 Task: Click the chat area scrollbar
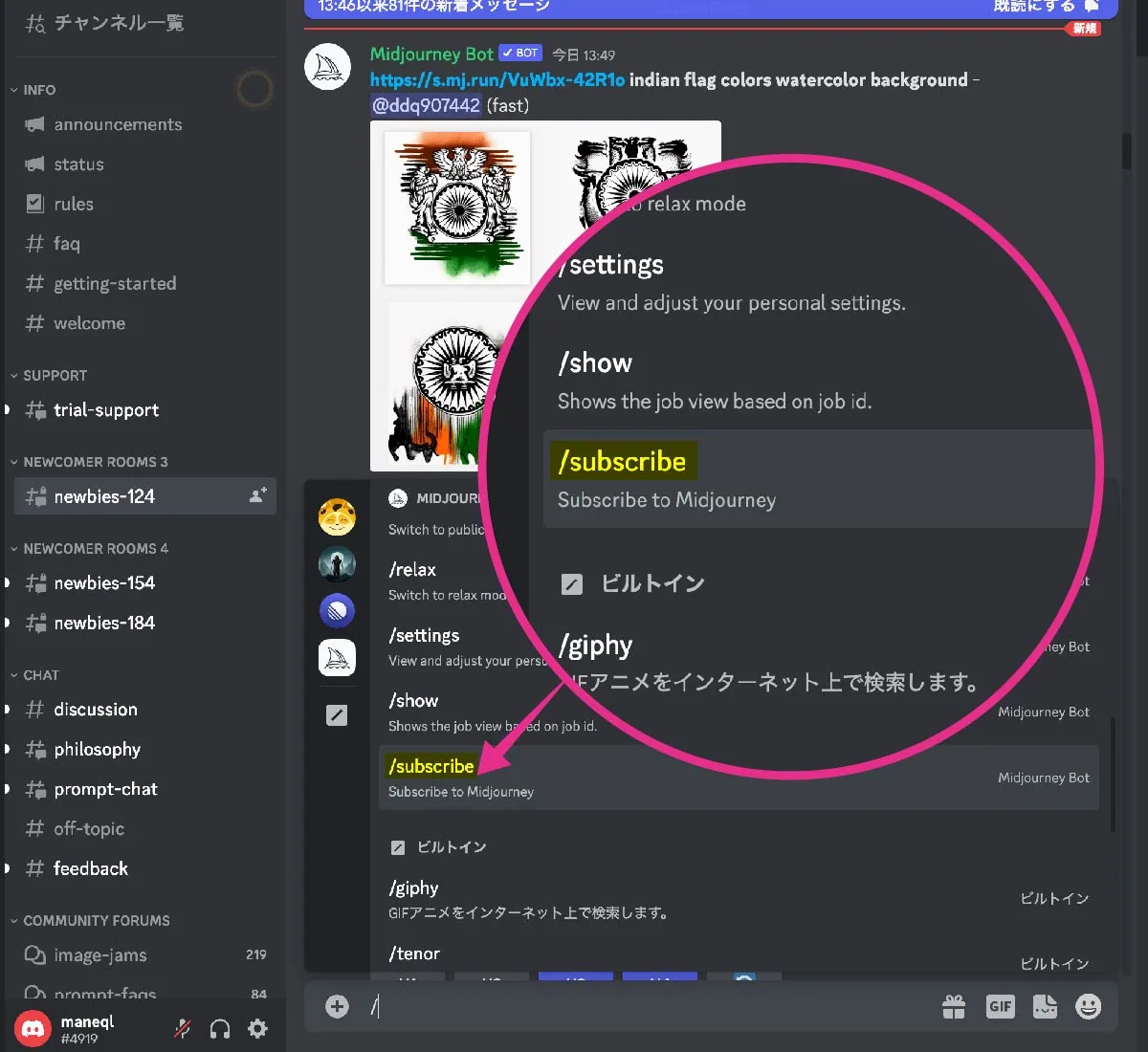[1127, 150]
